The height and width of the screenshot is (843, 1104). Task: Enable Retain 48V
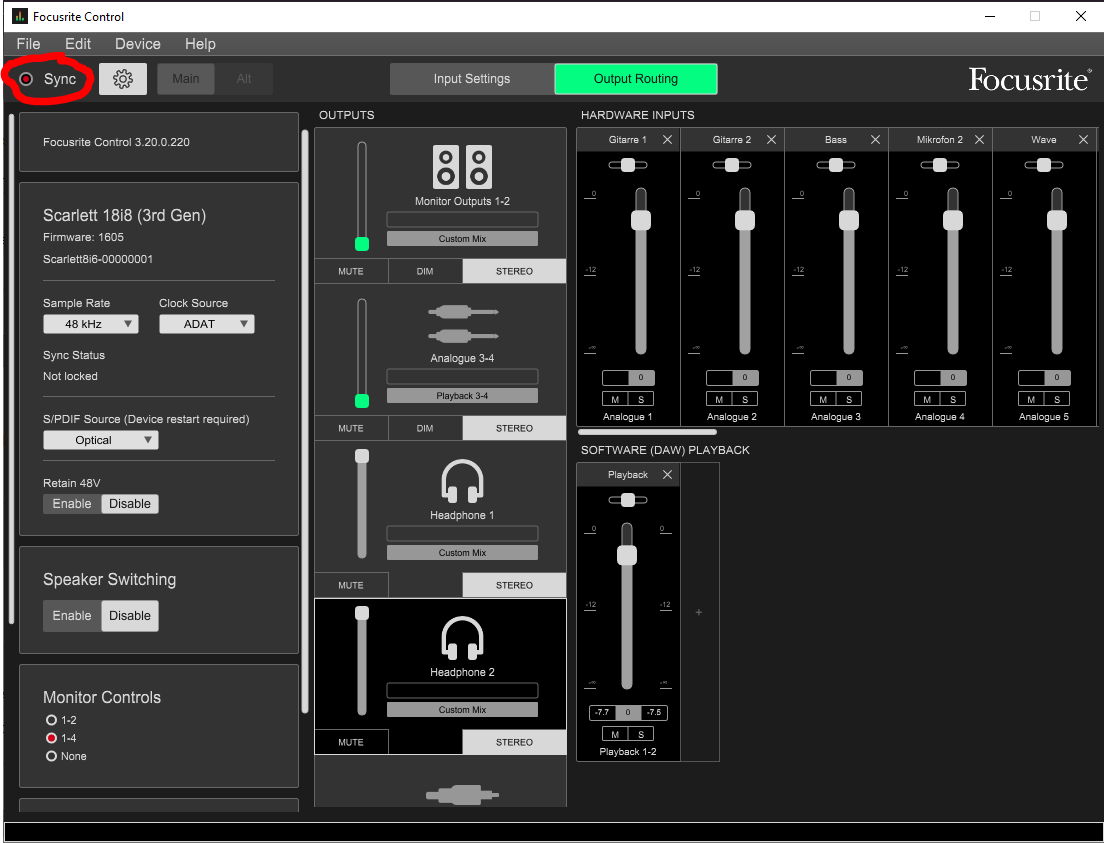tap(72, 504)
